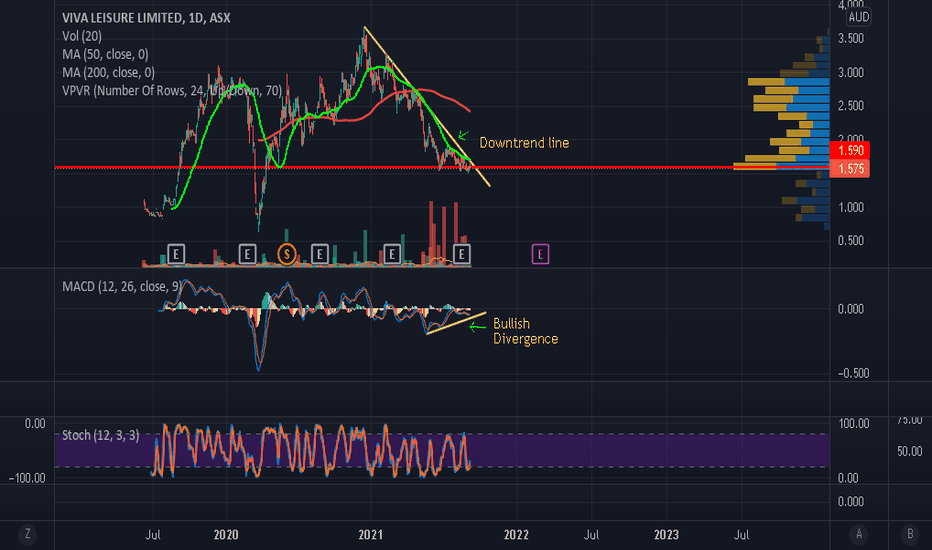932x550 pixels.
Task: Click the 3.000 price scale label
Action: pos(851,73)
